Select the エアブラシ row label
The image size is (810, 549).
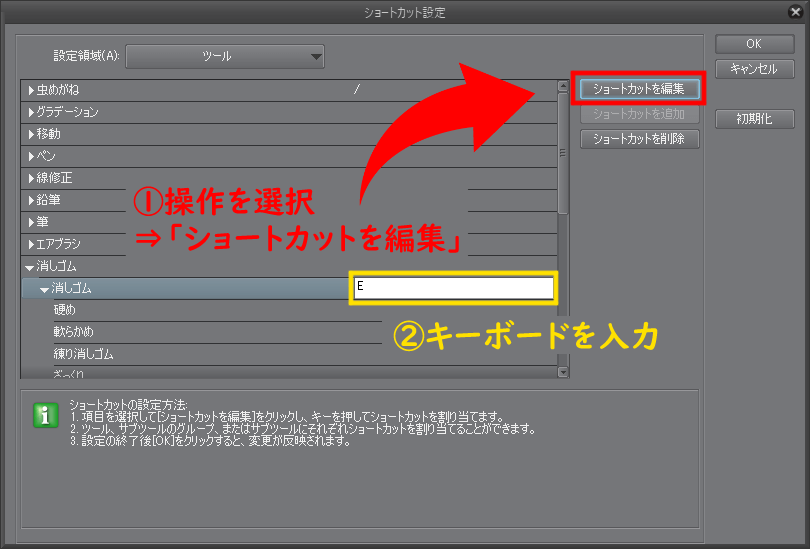[x=58, y=244]
